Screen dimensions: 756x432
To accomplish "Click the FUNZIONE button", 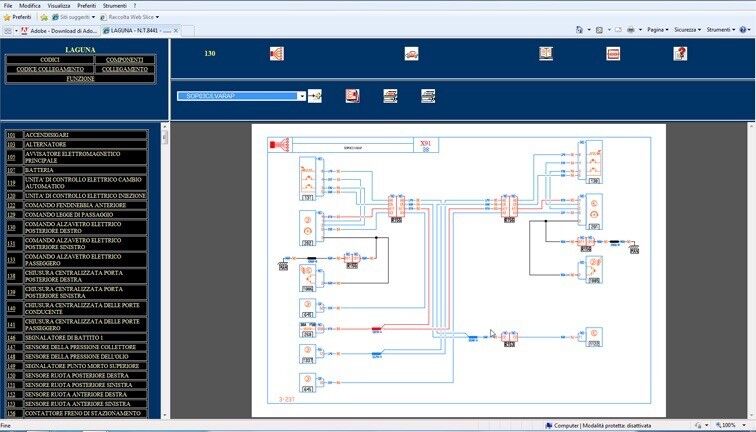I will pyautogui.click(x=80, y=78).
